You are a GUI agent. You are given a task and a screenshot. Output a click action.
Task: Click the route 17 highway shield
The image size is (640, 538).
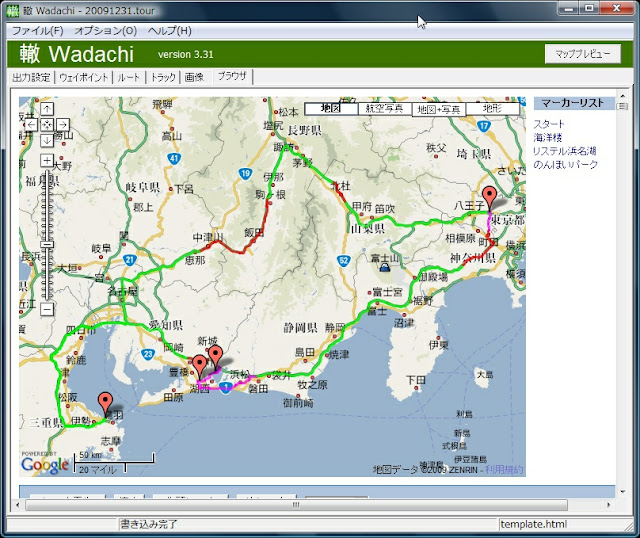(x=484, y=126)
